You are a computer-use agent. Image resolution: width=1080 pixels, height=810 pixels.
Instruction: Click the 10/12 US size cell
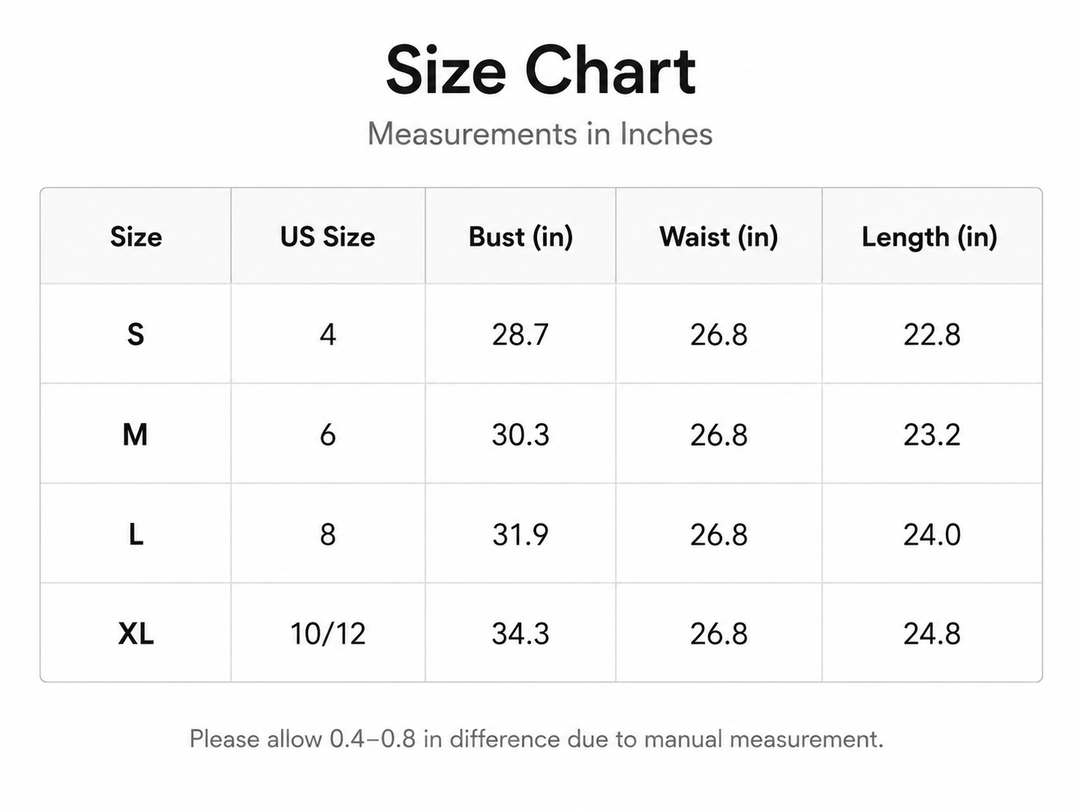coord(328,634)
